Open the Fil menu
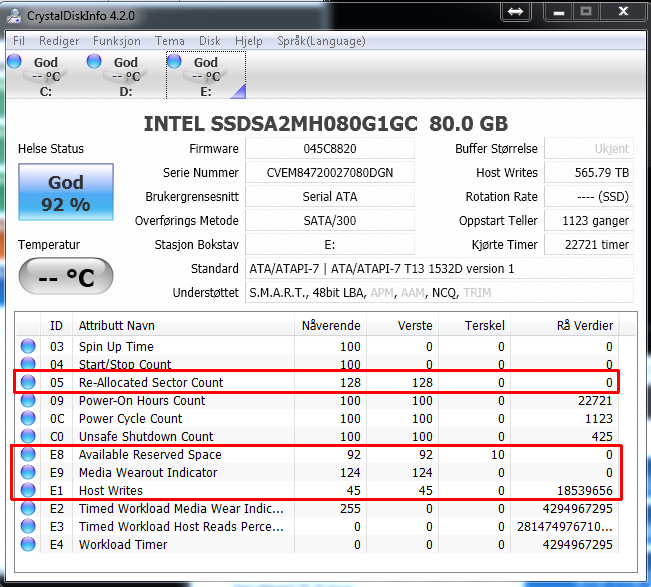 tap(19, 41)
